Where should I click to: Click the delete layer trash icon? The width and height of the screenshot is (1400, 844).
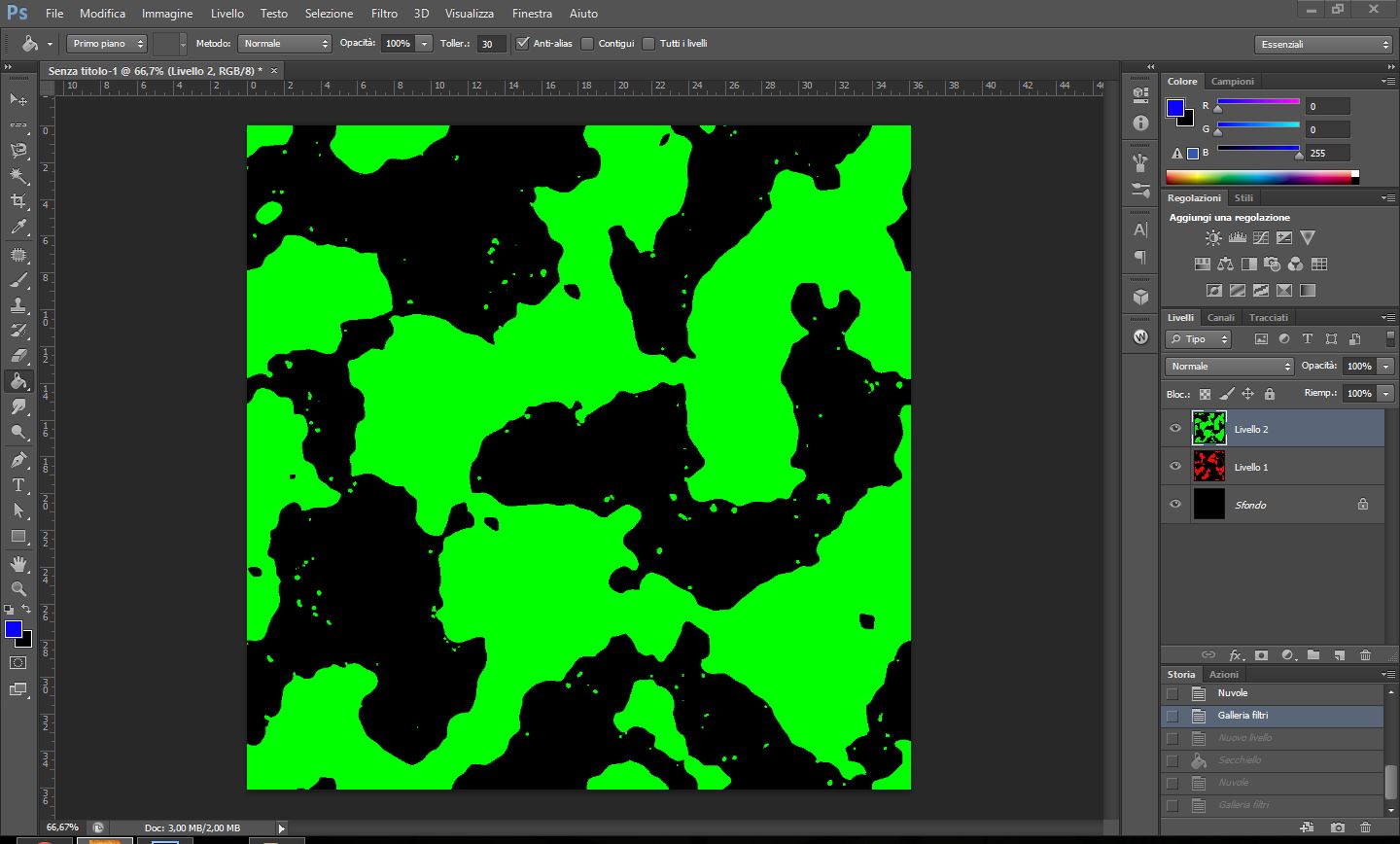point(1365,655)
